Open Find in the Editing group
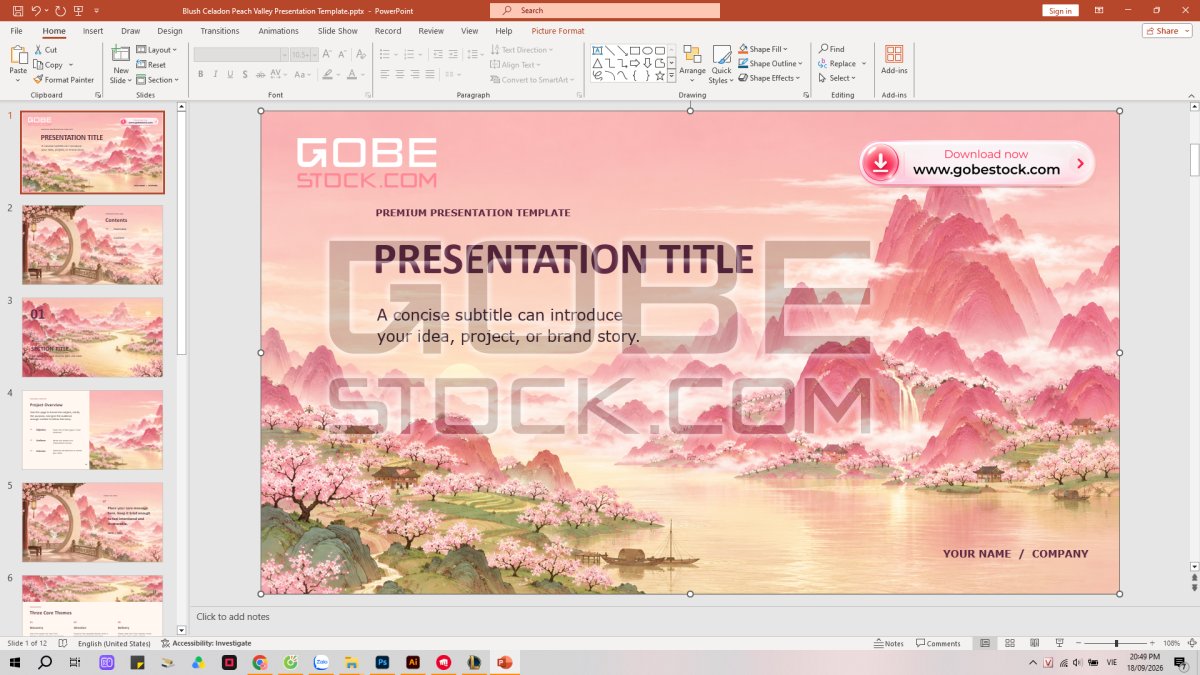Image resolution: width=1200 pixels, height=675 pixels. point(832,49)
